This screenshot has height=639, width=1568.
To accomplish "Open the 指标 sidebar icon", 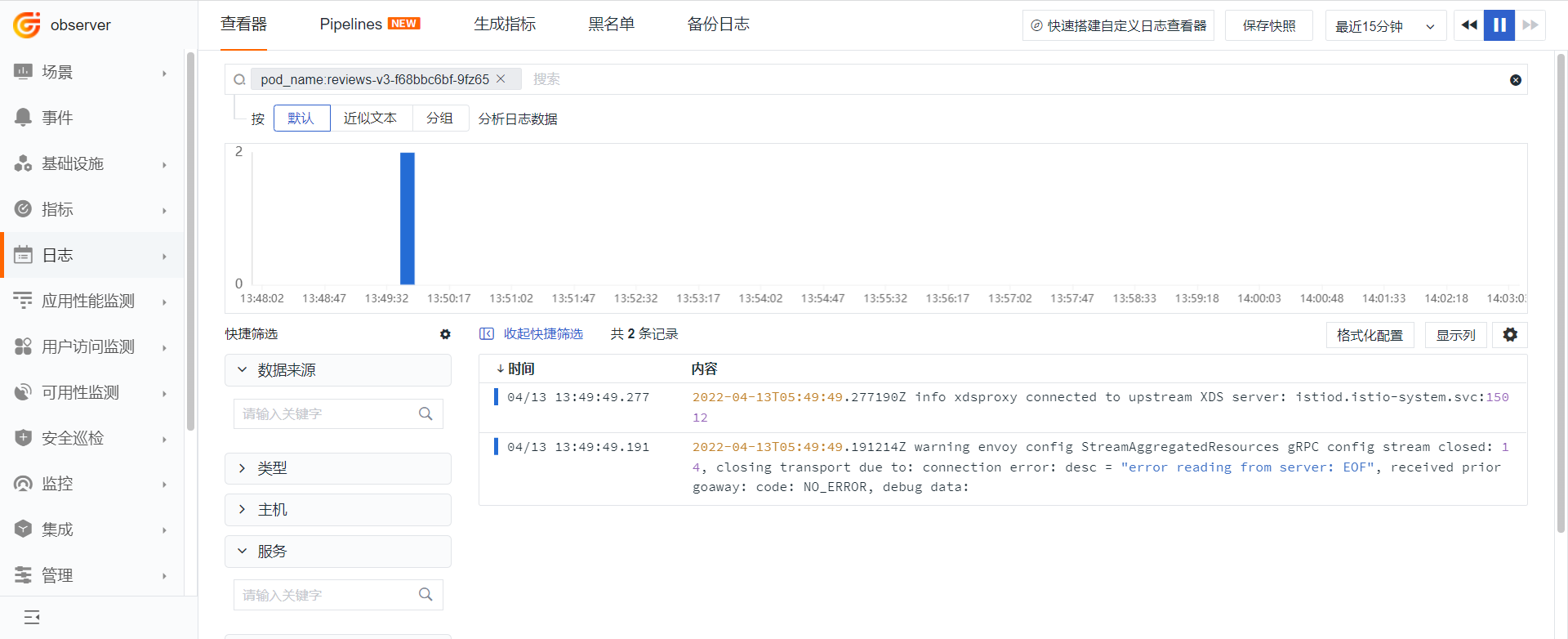I will pyautogui.click(x=23, y=209).
